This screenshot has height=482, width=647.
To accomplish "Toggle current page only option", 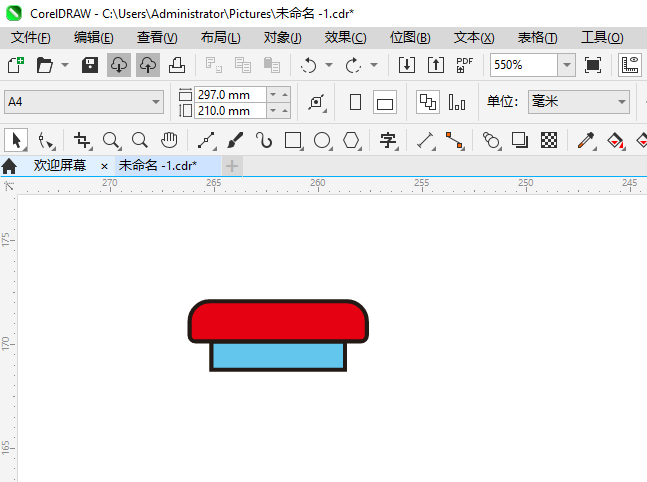I will (457, 102).
